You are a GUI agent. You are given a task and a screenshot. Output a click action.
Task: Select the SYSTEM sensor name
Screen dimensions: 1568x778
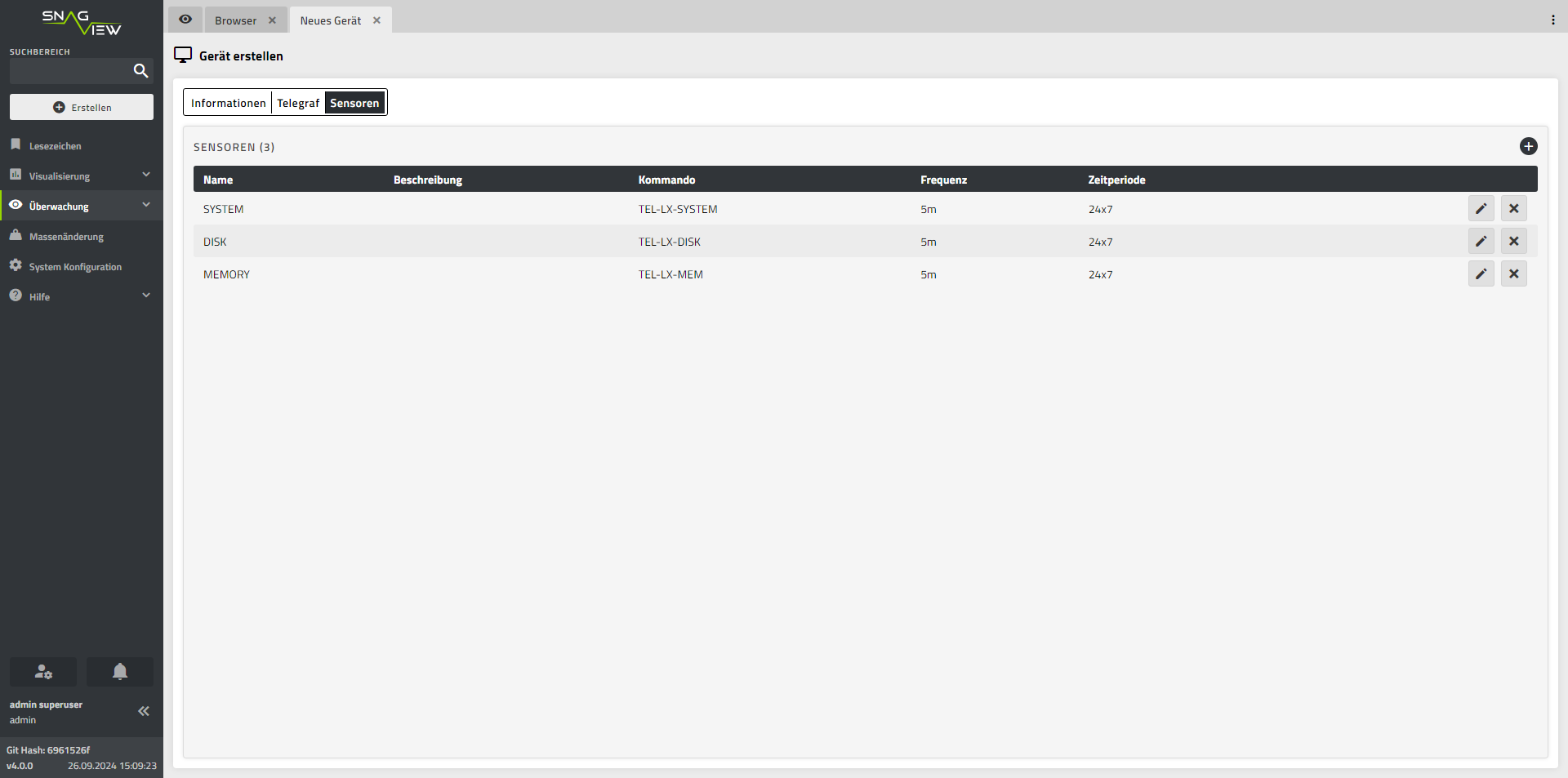[223, 209]
